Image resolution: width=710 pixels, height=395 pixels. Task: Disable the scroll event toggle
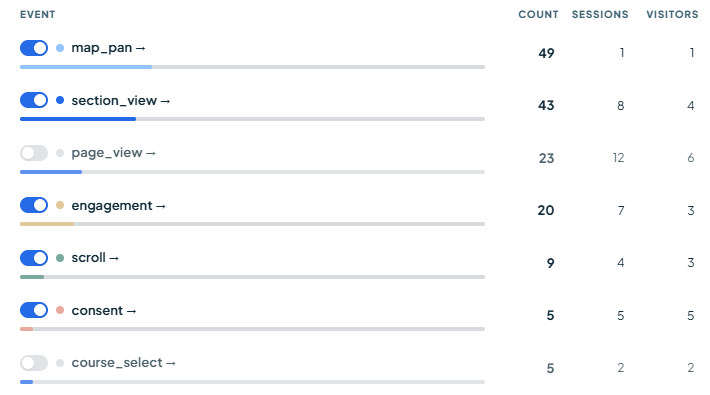pos(34,258)
